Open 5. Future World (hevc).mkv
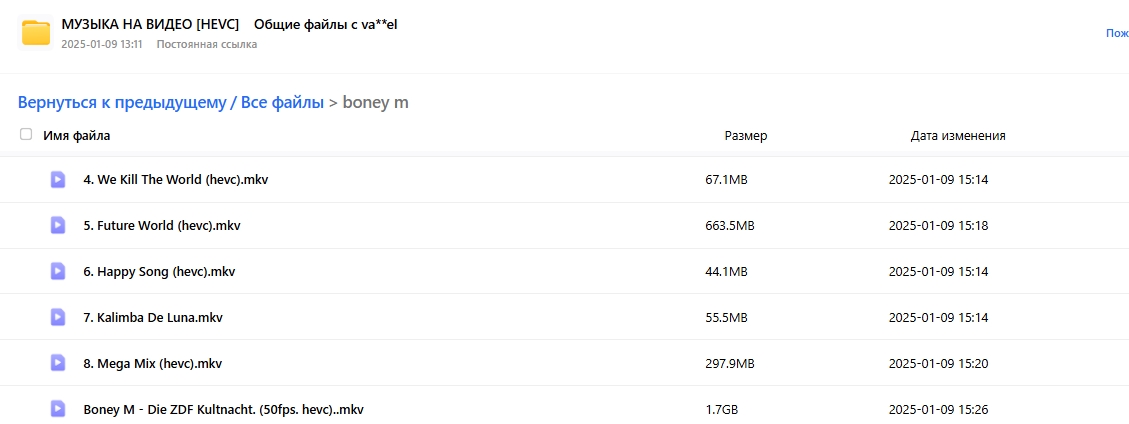 (x=162, y=226)
